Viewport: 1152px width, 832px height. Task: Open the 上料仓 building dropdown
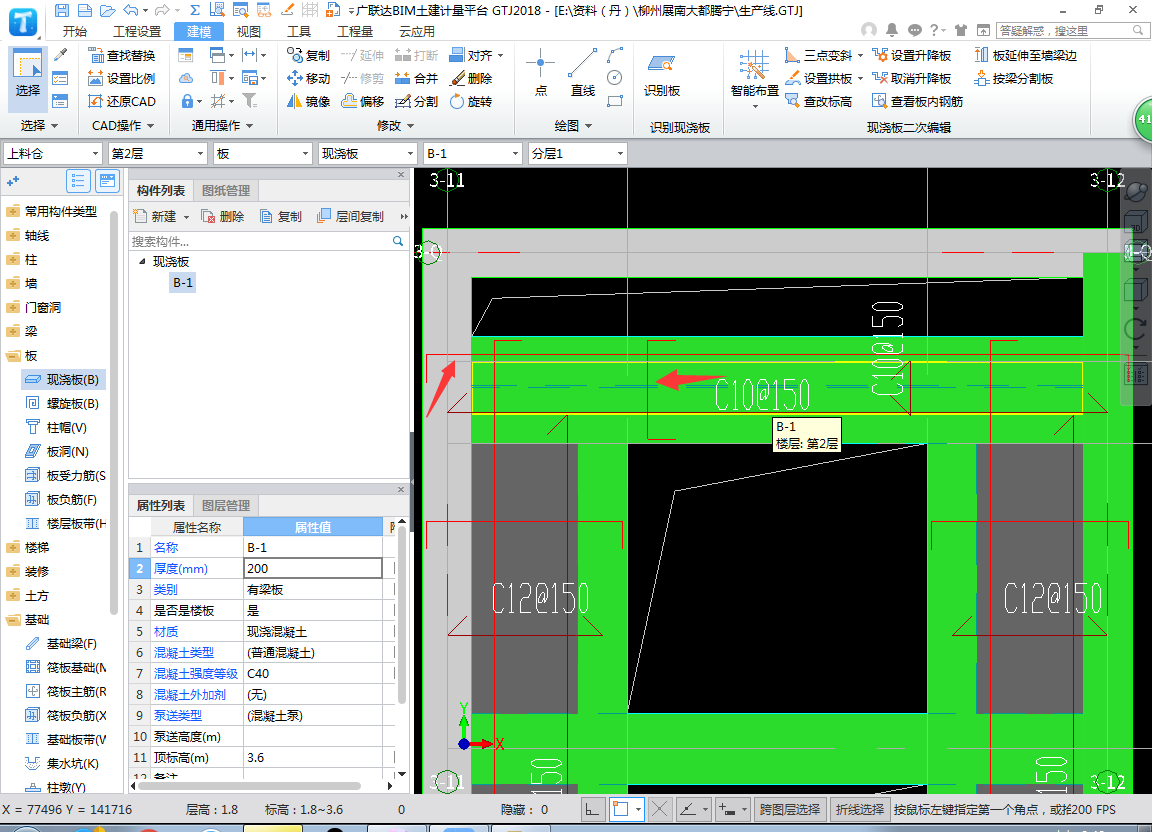pyautogui.click(x=52, y=154)
